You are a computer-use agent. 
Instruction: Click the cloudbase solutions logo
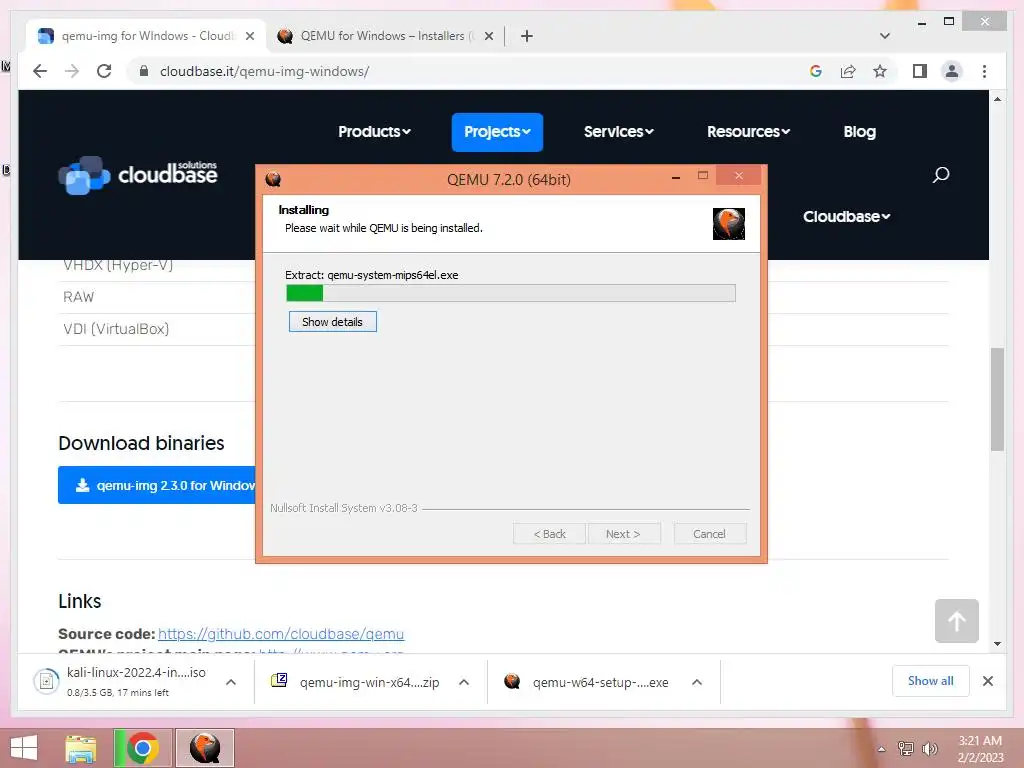click(x=138, y=174)
